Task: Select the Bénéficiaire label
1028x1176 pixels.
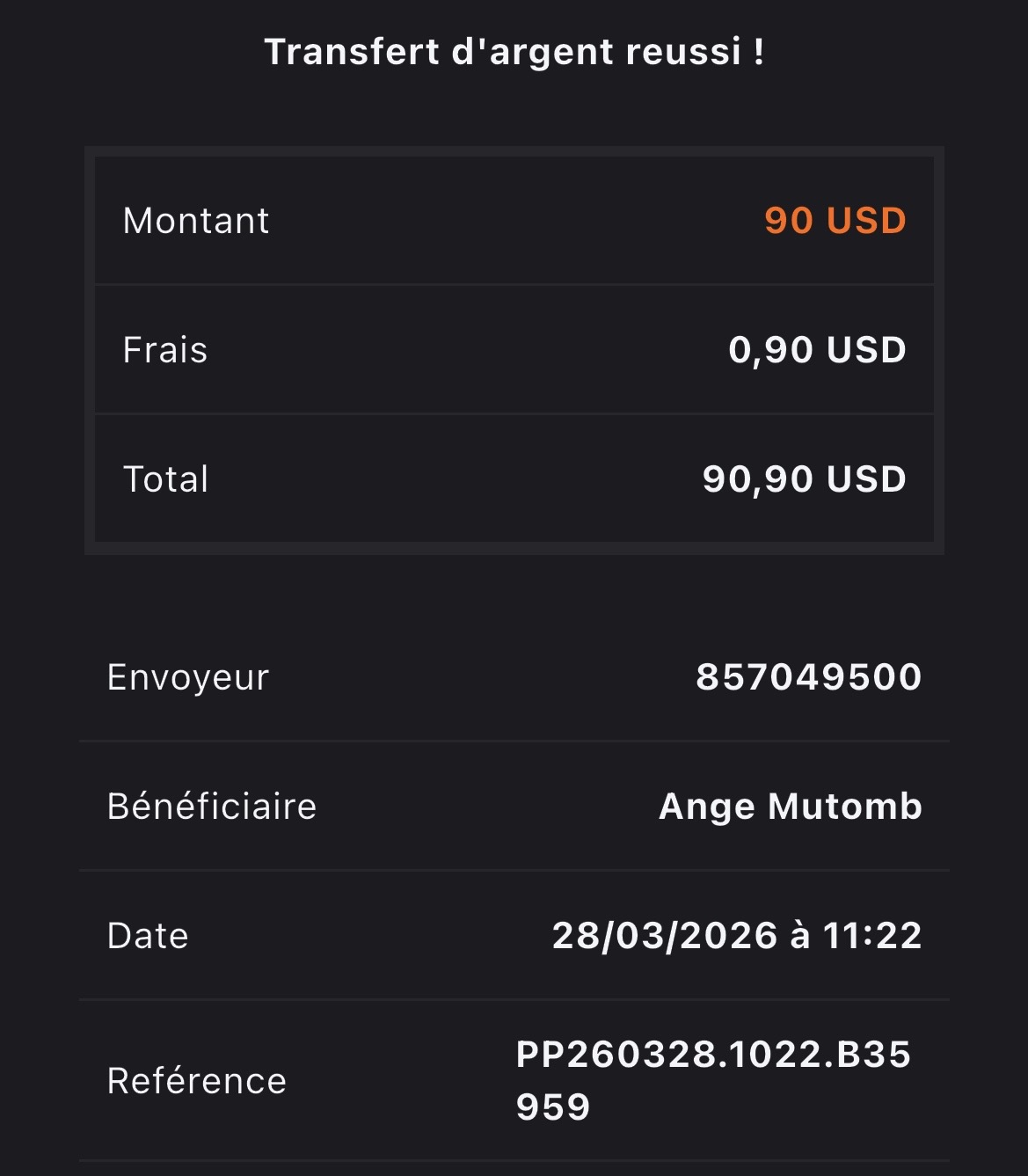Action: point(212,807)
